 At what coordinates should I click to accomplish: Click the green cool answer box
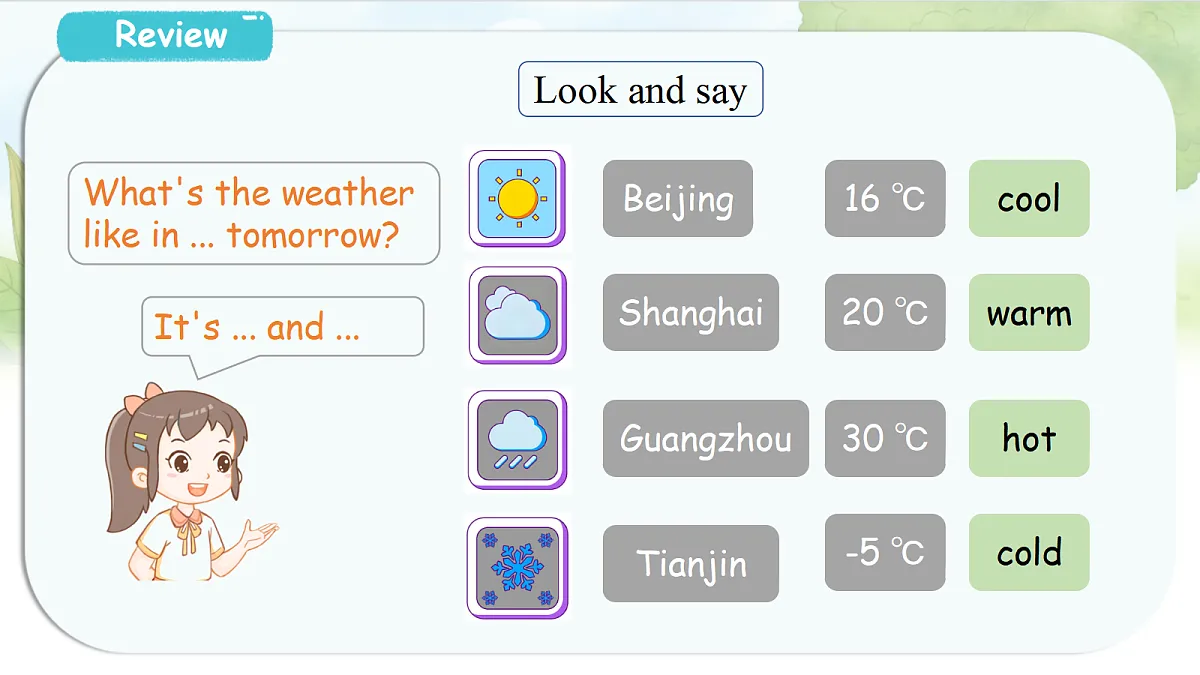click(x=1029, y=198)
